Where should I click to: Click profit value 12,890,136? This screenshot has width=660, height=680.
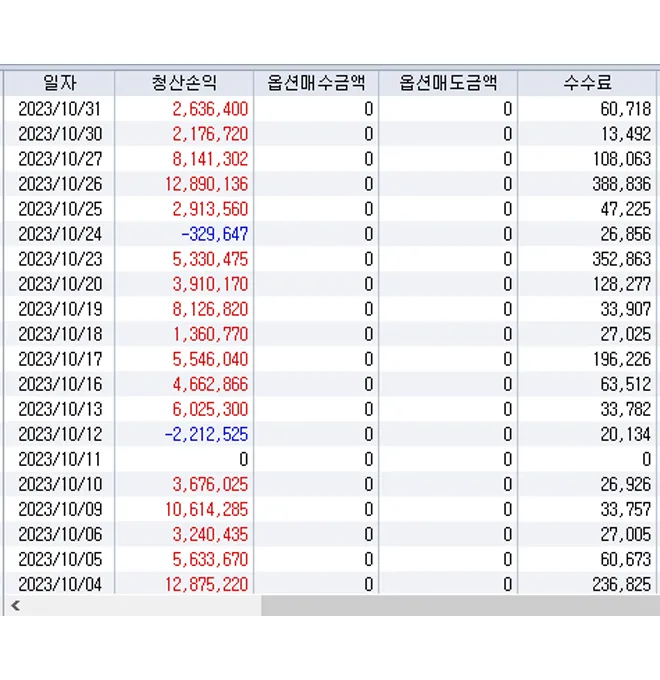click(x=206, y=184)
